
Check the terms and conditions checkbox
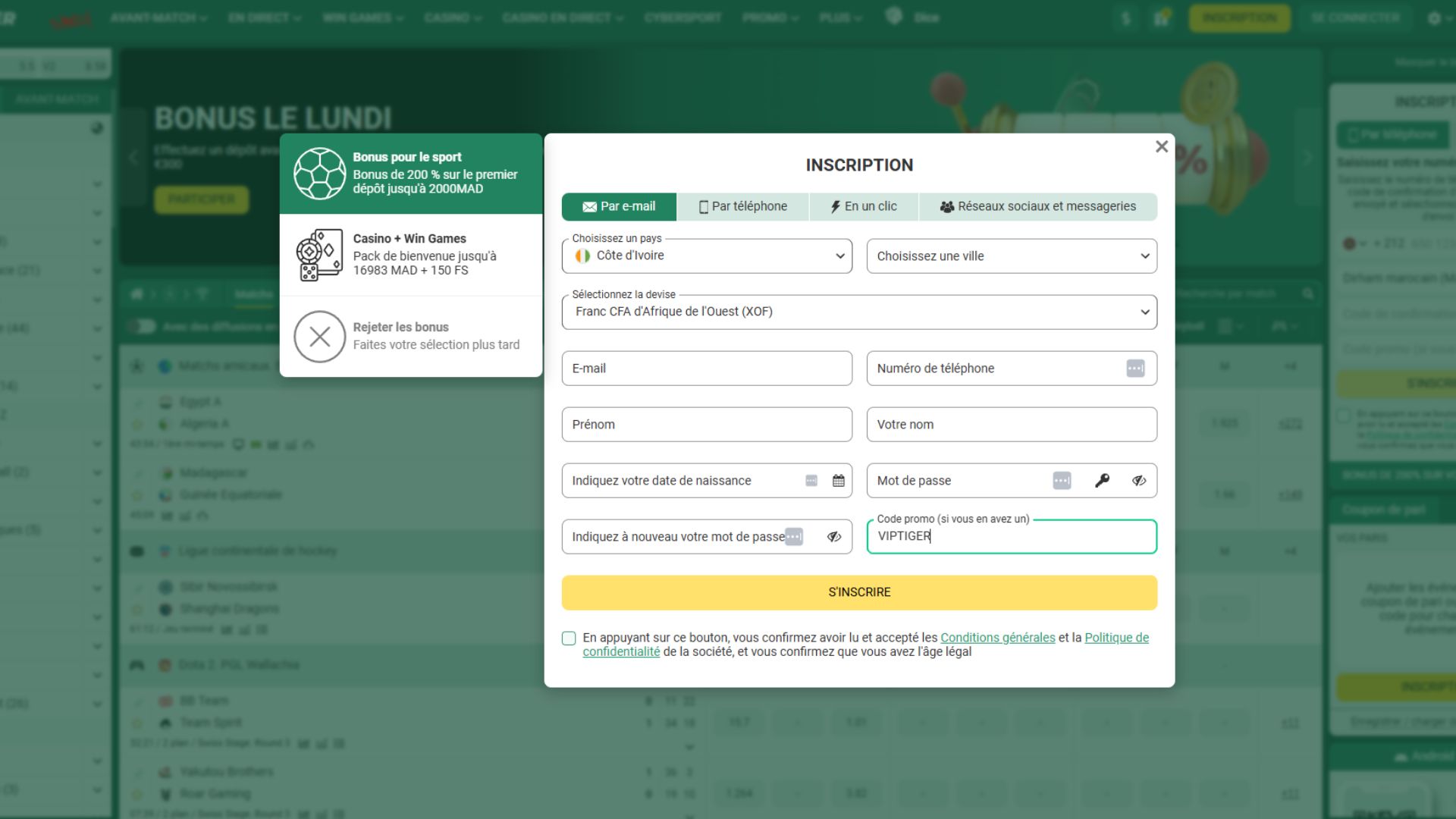[569, 639]
